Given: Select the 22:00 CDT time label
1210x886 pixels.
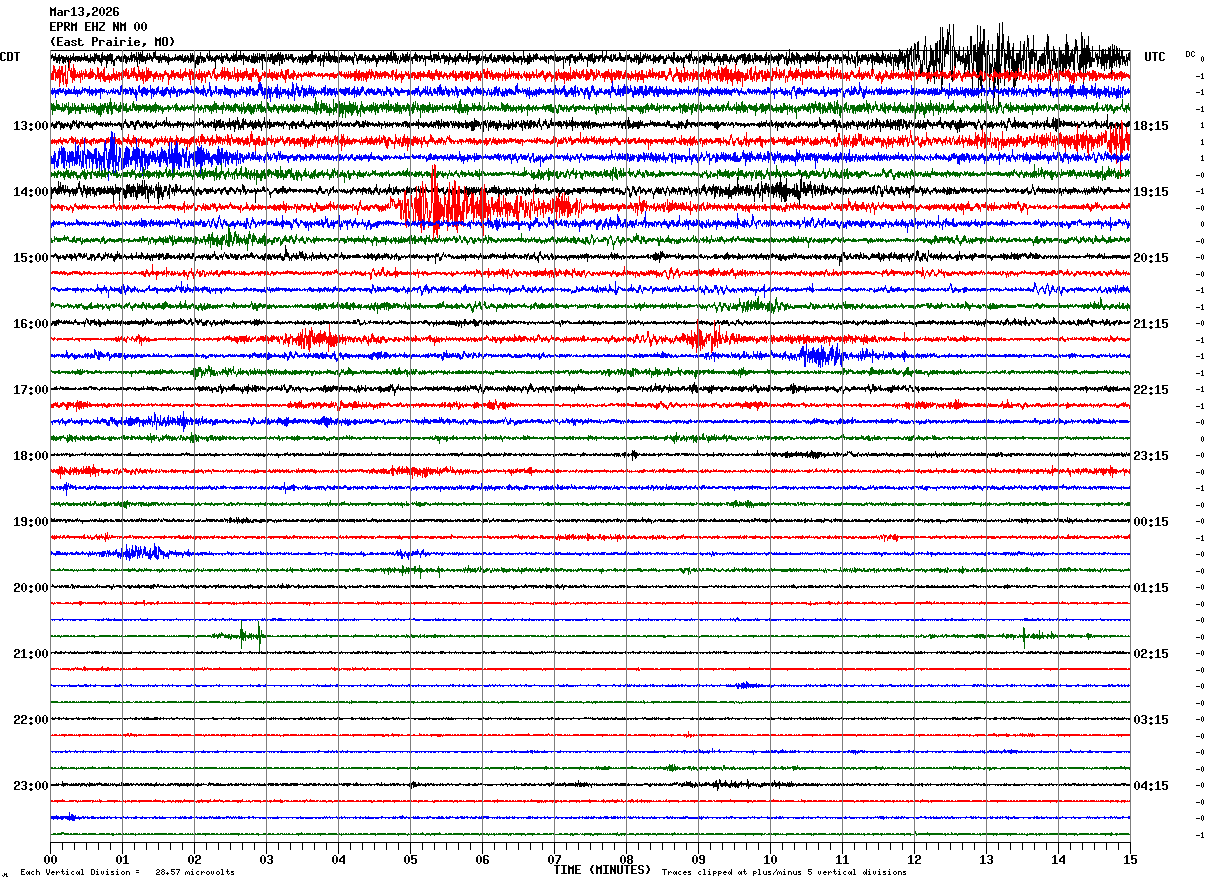Looking at the screenshot, I should (30, 720).
